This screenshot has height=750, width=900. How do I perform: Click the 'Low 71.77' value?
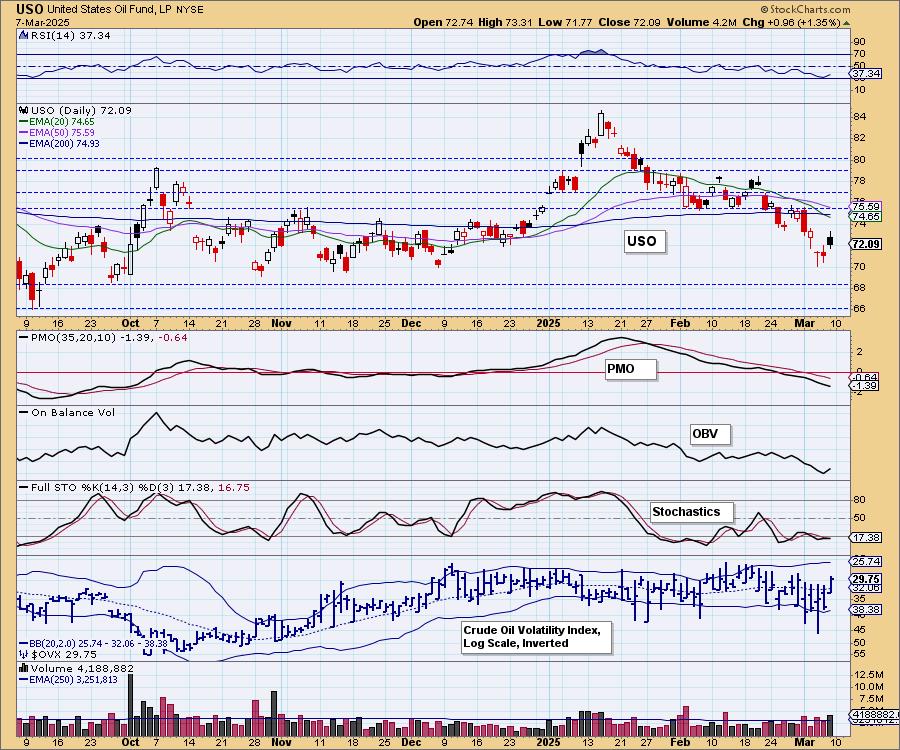[x=565, y=22]
